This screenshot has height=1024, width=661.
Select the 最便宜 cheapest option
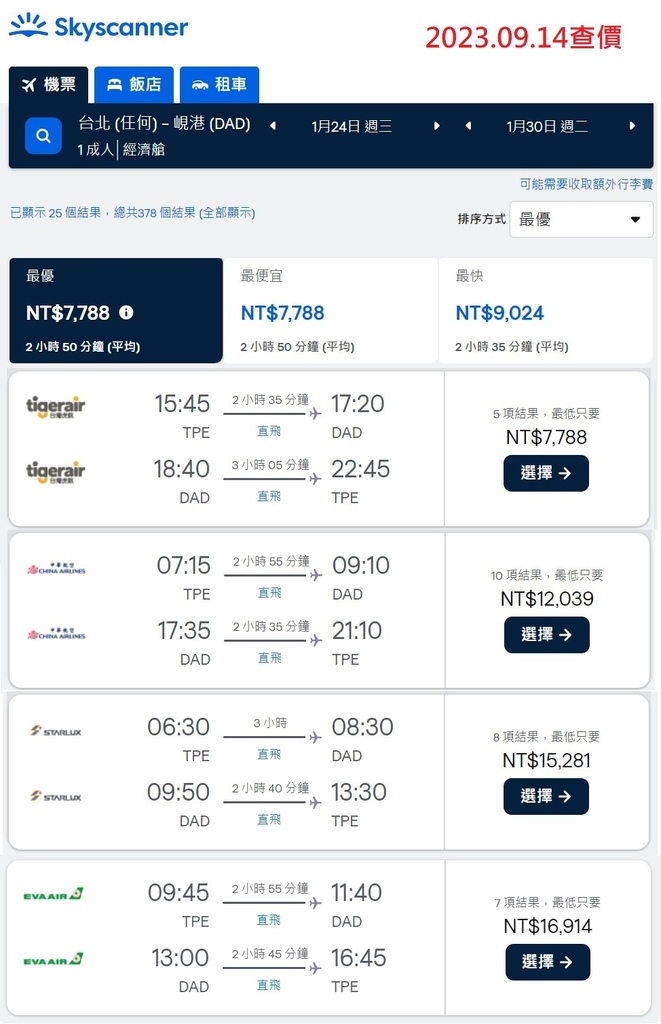coord(330,311)
